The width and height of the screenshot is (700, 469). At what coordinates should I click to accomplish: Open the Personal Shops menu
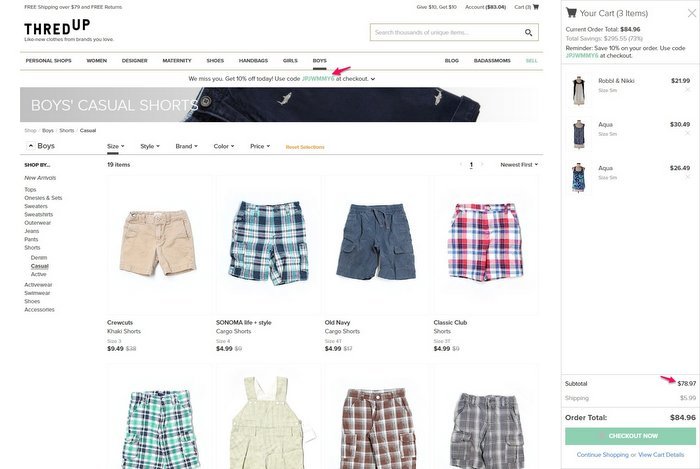(49, 61)
